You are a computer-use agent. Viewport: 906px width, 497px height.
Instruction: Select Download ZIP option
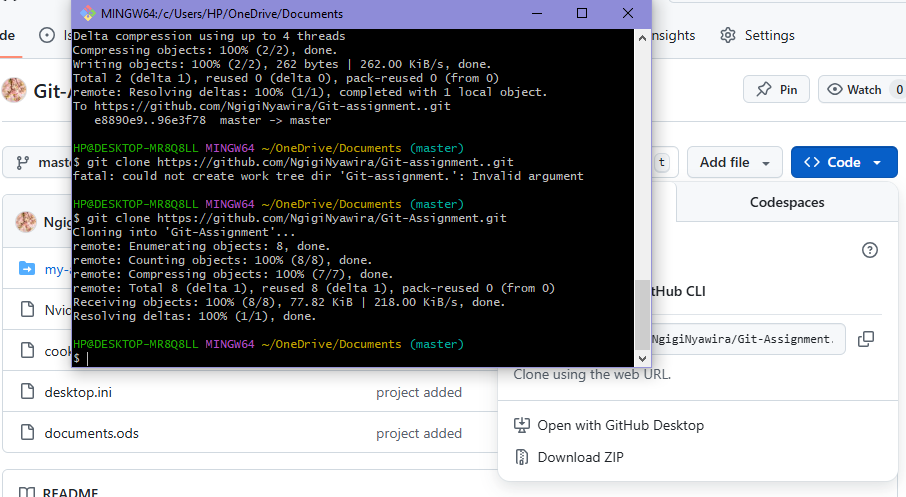(x=569, y=457)
